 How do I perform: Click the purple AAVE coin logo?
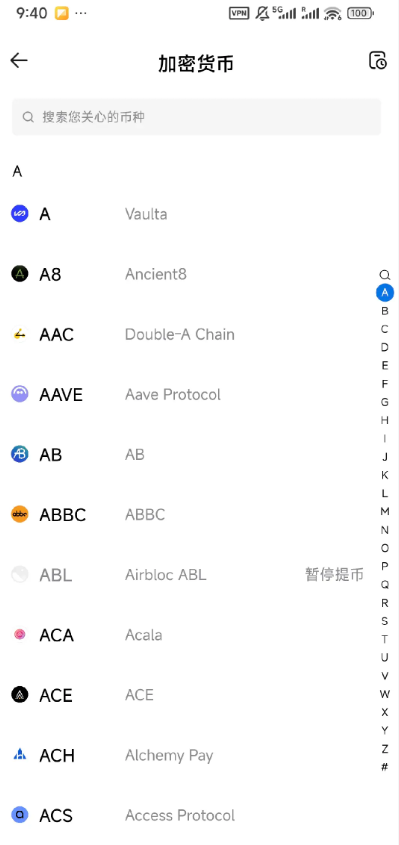[20, 394]
